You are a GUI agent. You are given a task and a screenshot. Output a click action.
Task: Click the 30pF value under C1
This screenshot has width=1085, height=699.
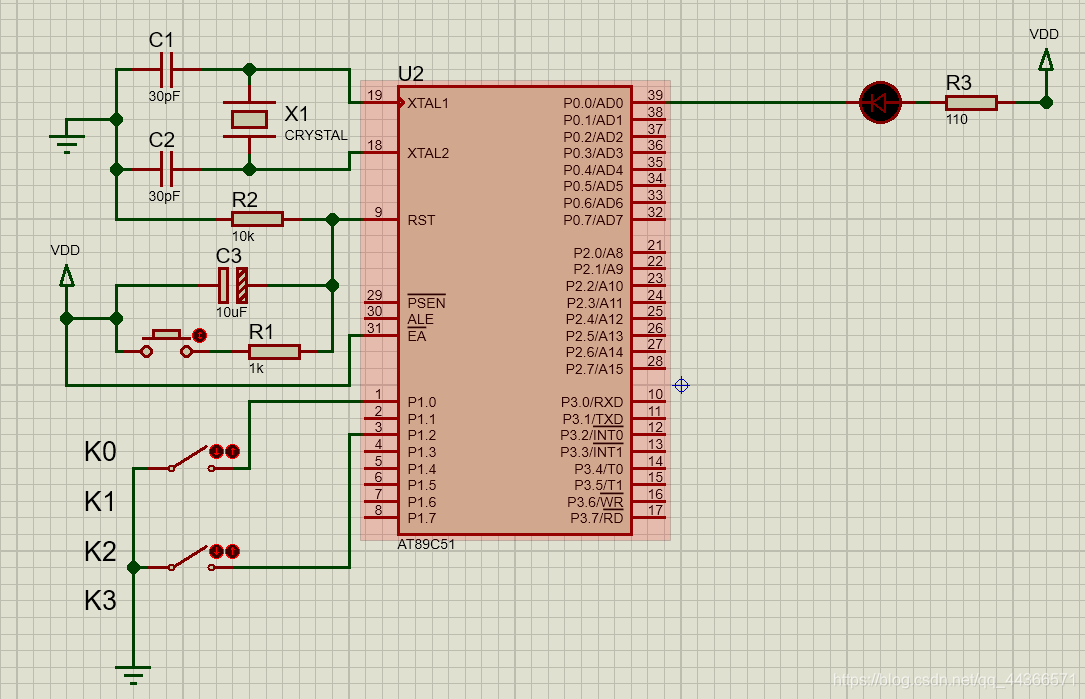164,96
